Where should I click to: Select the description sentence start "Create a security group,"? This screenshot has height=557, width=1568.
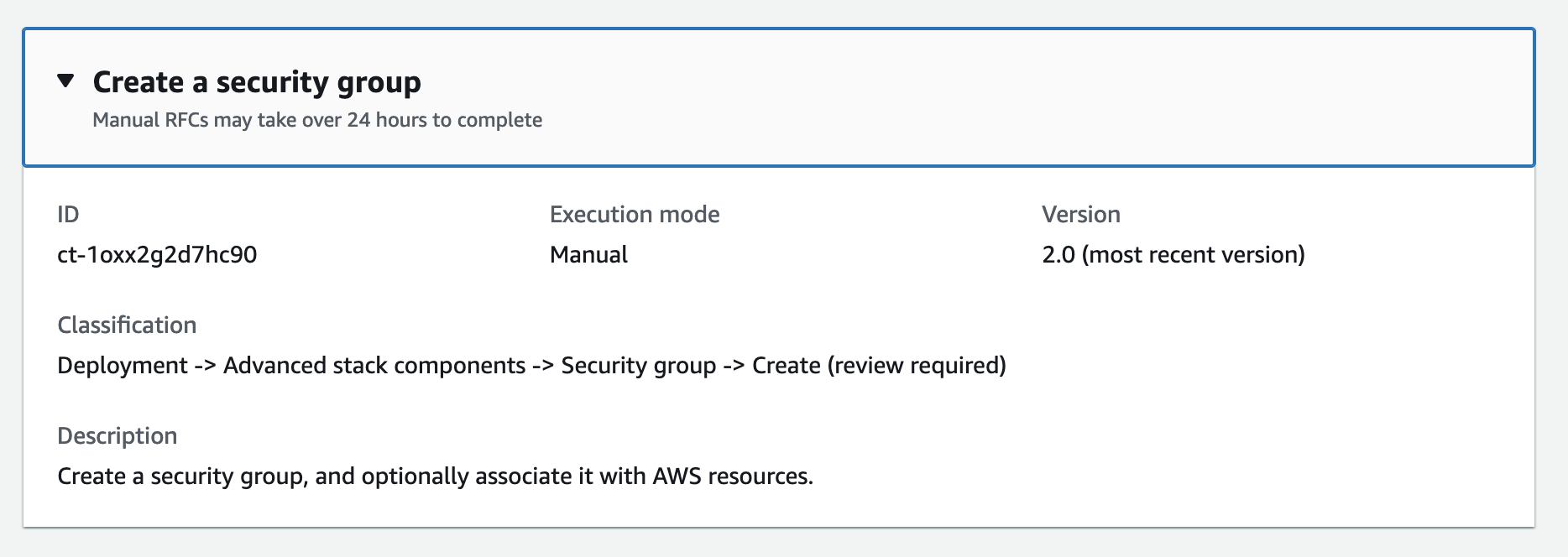(183, 476)
